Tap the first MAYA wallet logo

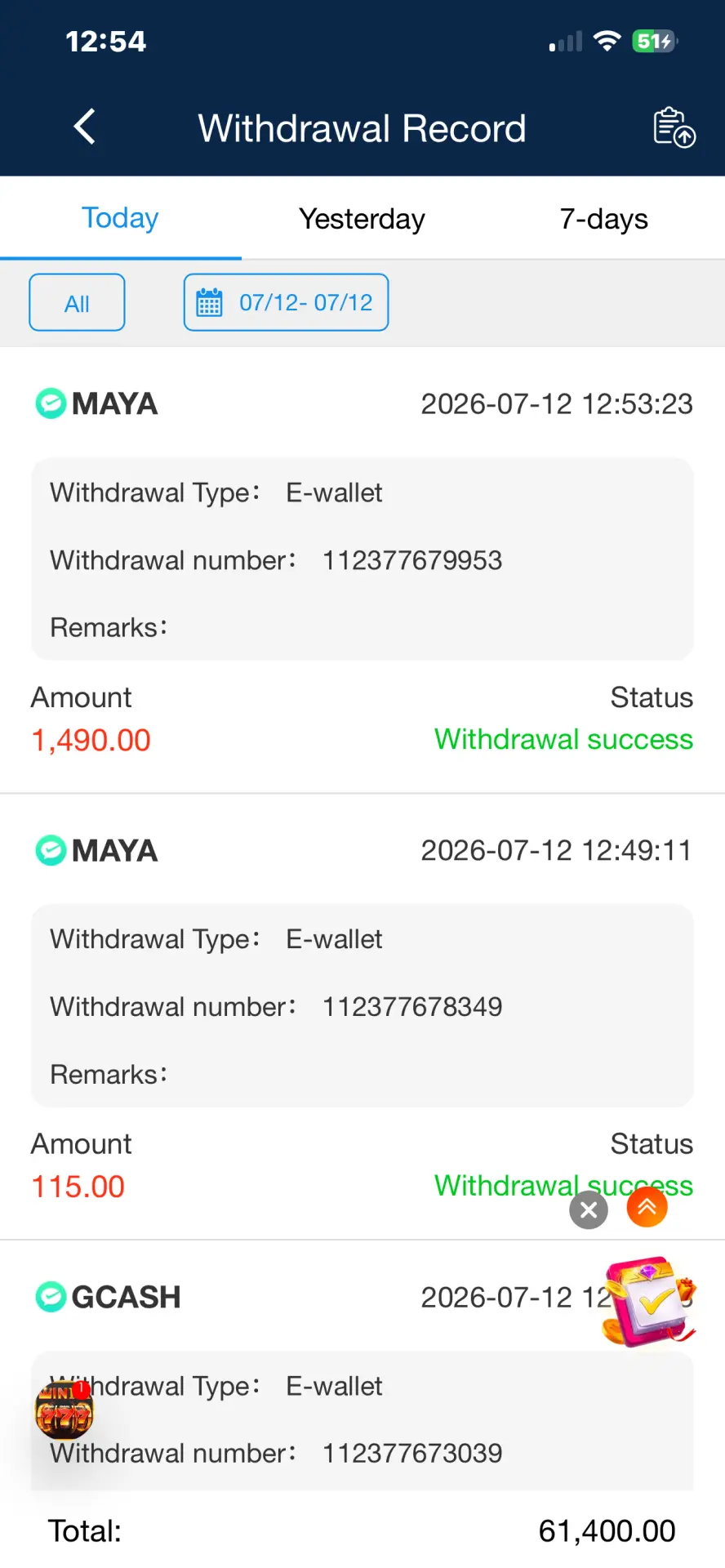coord(51,403)
